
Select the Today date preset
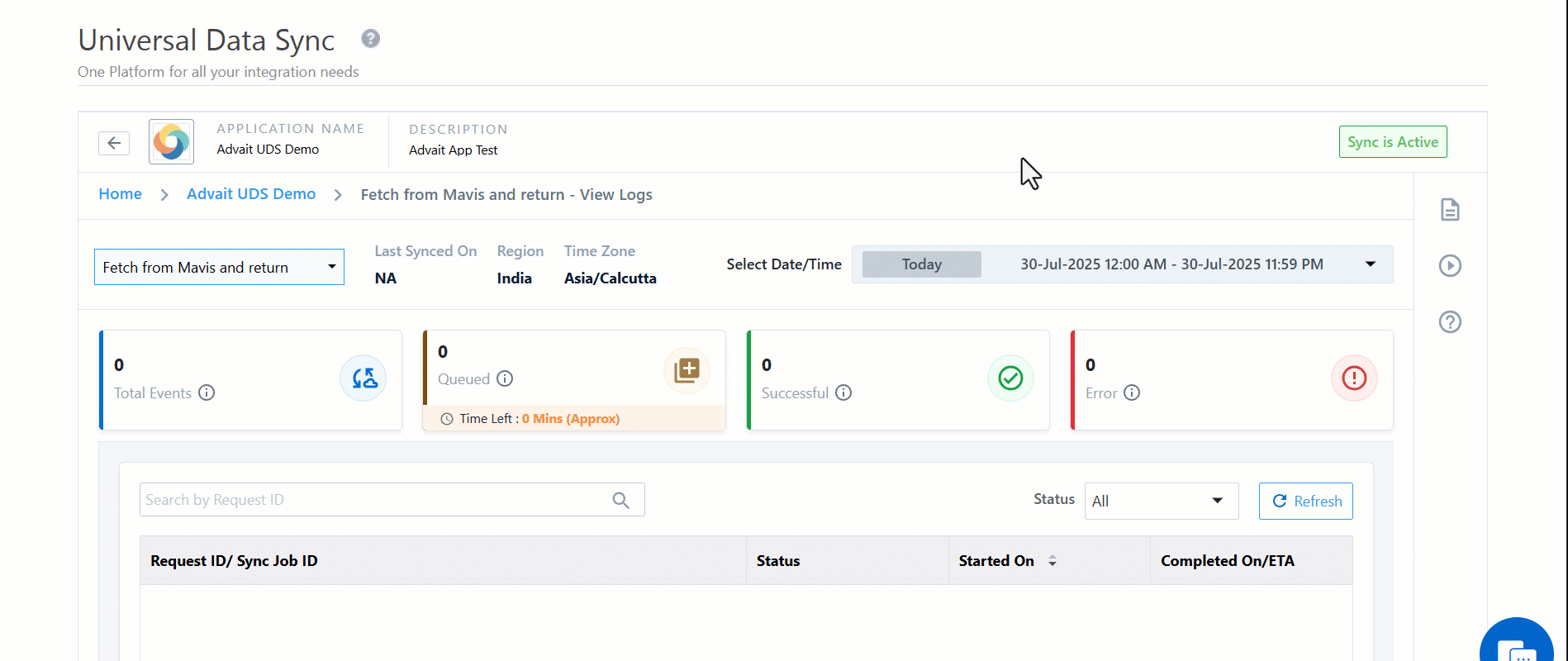point(922,264)
